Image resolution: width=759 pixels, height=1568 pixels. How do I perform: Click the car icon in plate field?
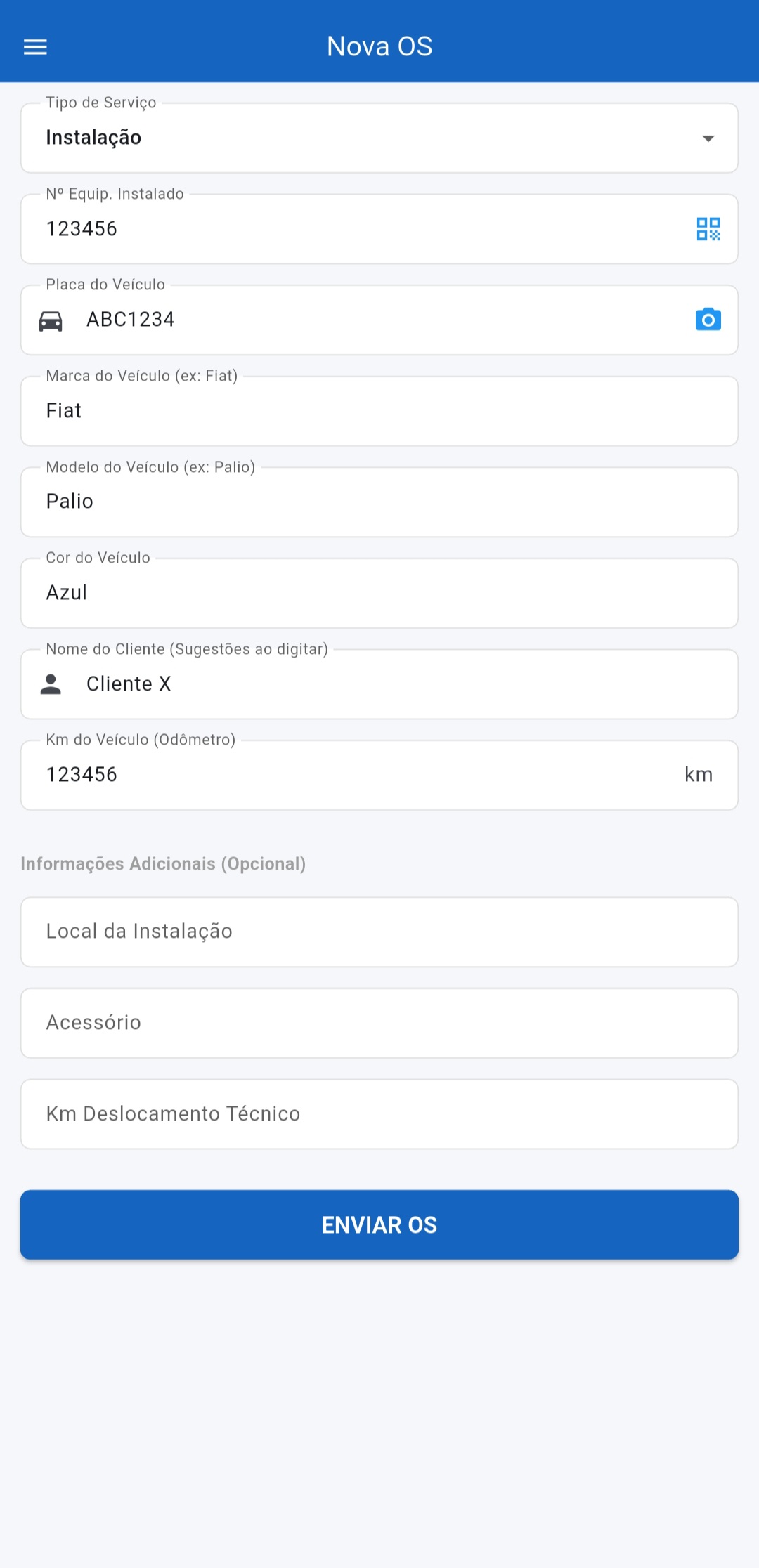point(51,321)
